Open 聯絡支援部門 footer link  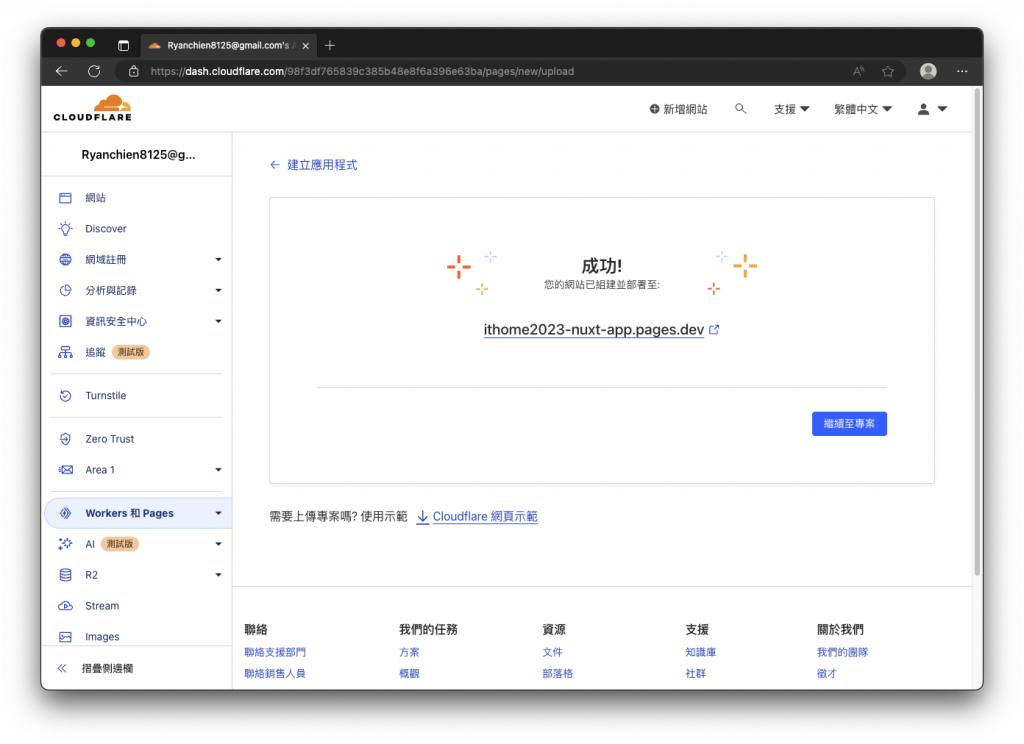tap(275, 652)
